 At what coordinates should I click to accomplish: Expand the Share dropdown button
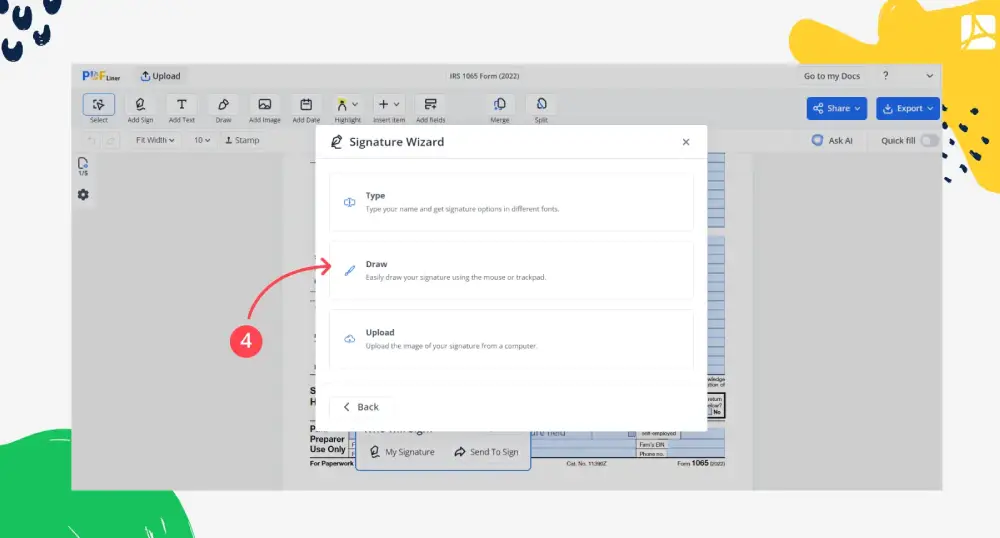tap(837, 108)
